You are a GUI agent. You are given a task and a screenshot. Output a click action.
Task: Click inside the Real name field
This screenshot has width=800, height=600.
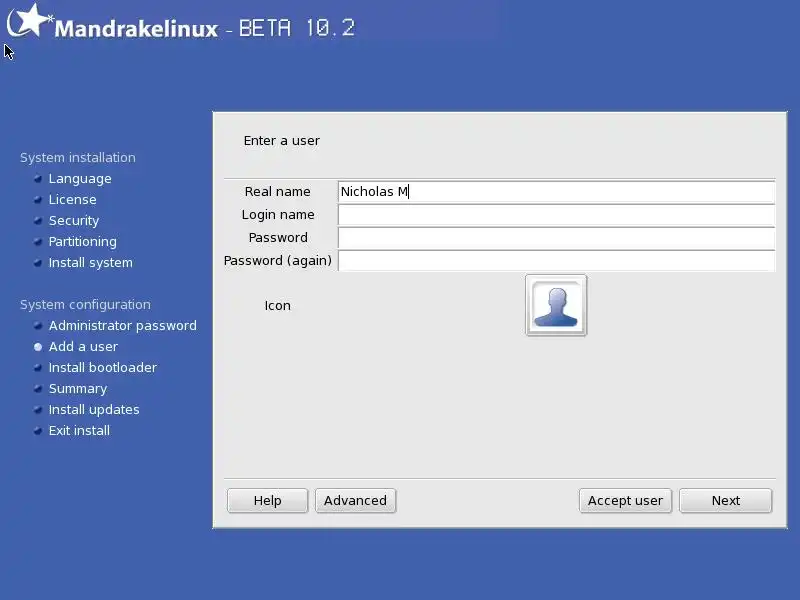click(556, 192)
